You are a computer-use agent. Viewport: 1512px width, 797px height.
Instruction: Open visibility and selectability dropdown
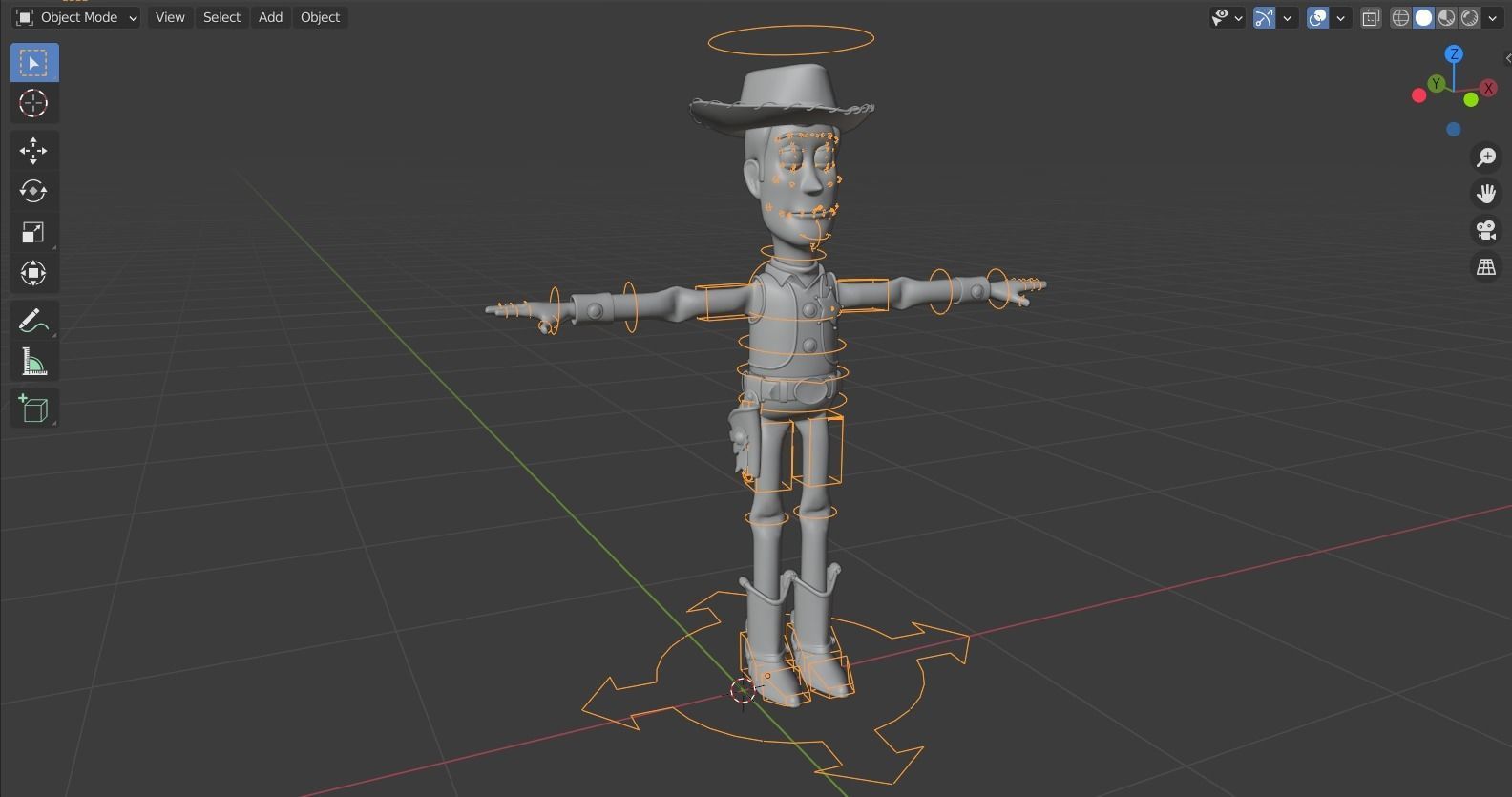click(x=1227, y=17)
